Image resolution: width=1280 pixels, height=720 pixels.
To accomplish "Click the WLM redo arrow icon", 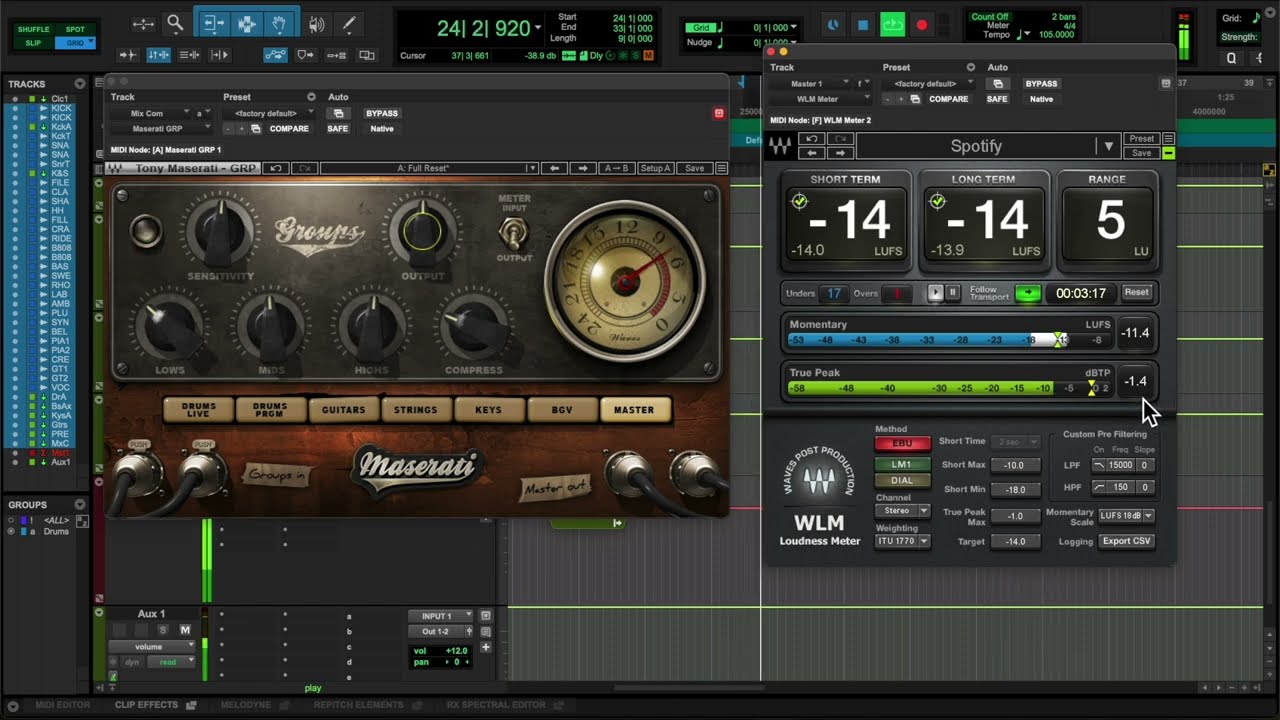I will click(x=838, y=139).
